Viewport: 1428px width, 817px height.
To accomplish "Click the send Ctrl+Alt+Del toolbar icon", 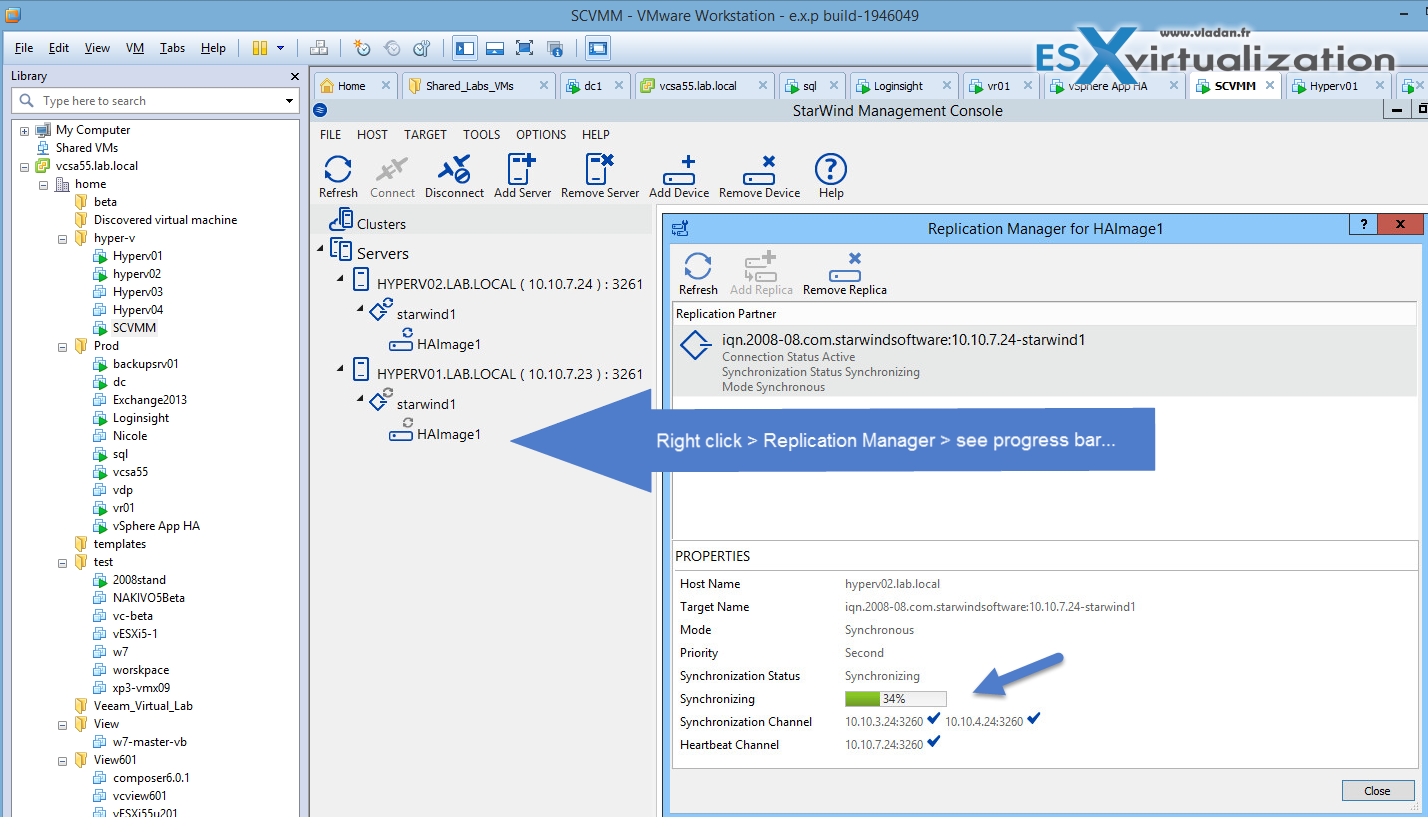I will (x=319, y=48).
